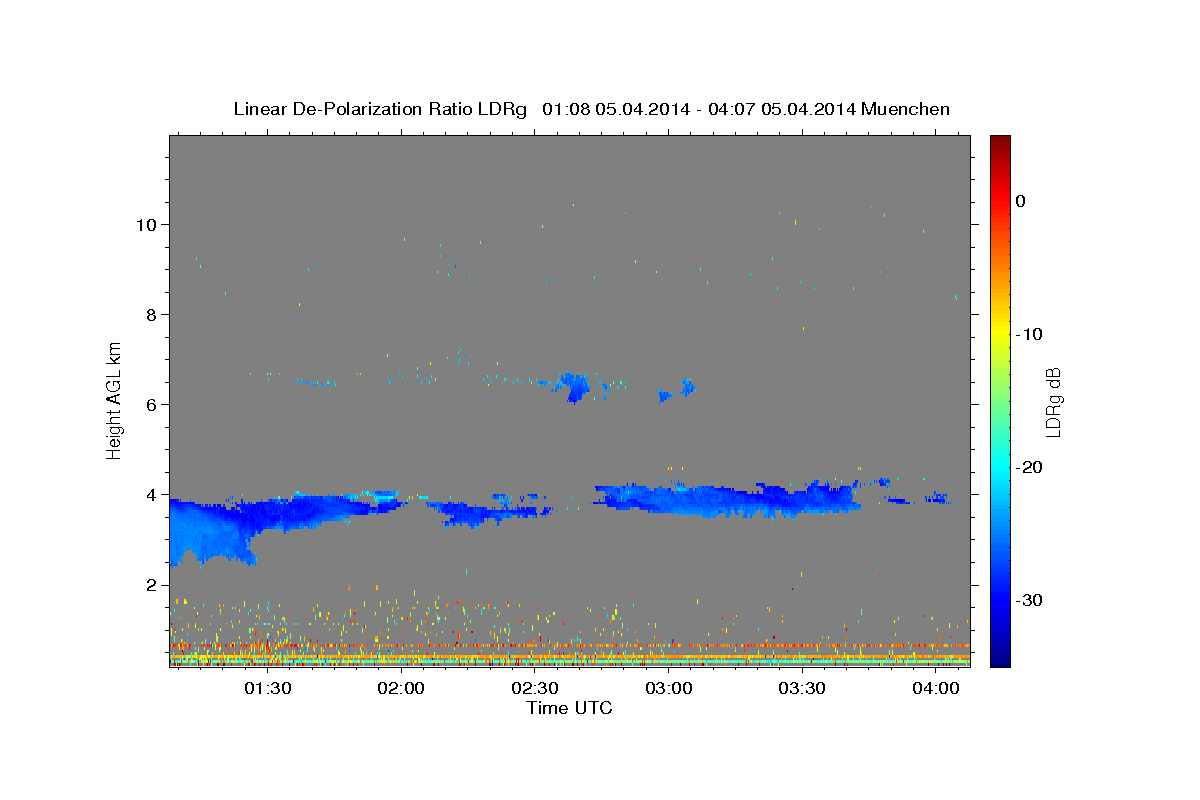Screen dimensions: 1200x800
Task: Click the height tick label 10
Action: [x=146, y=224]
